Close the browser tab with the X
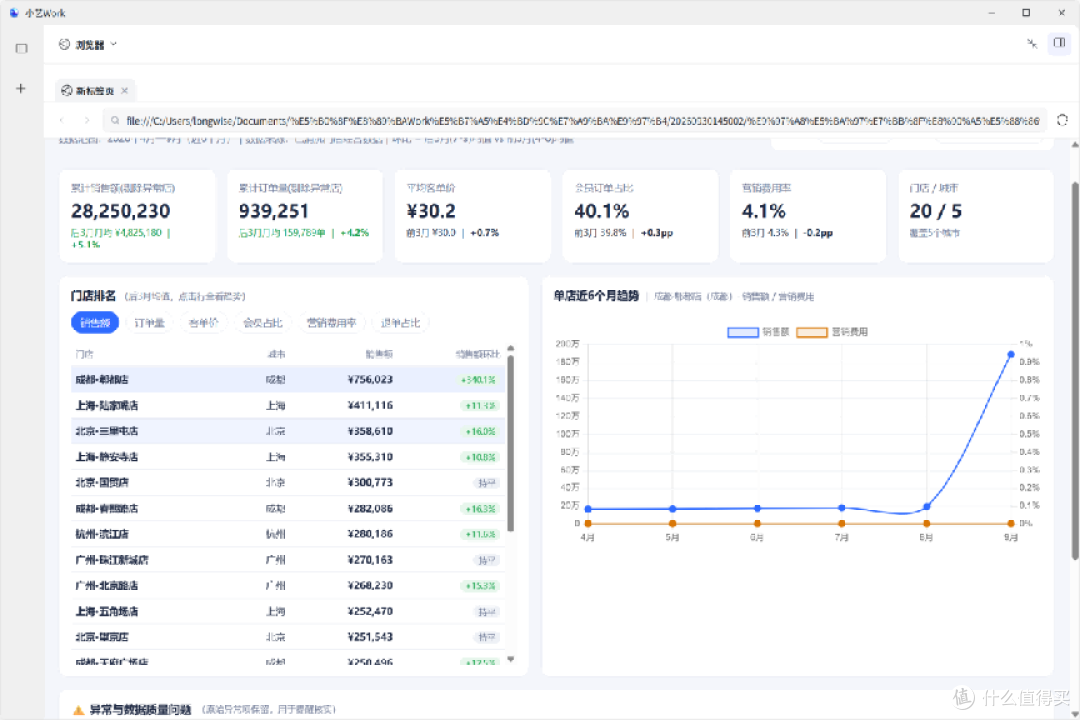 tap(125, 90)
